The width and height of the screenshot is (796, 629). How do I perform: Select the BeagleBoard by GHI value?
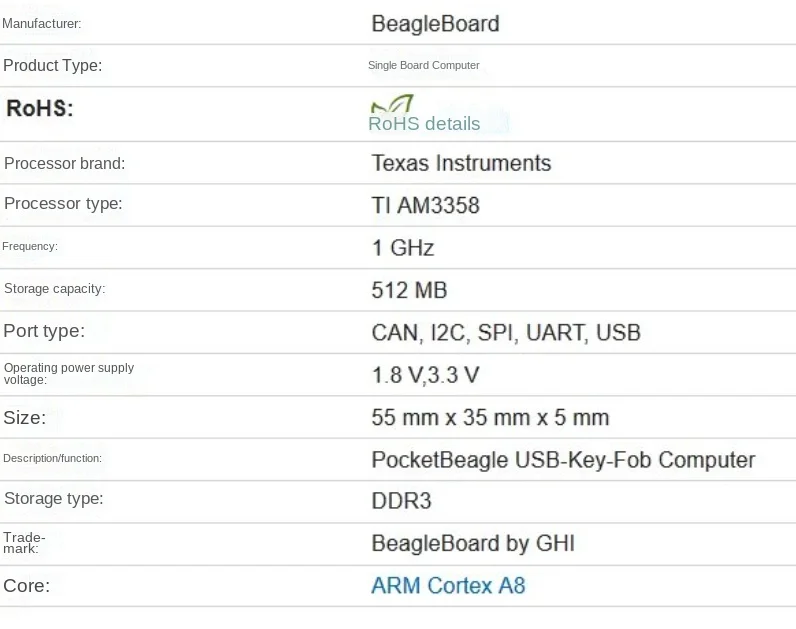[473, 543]
